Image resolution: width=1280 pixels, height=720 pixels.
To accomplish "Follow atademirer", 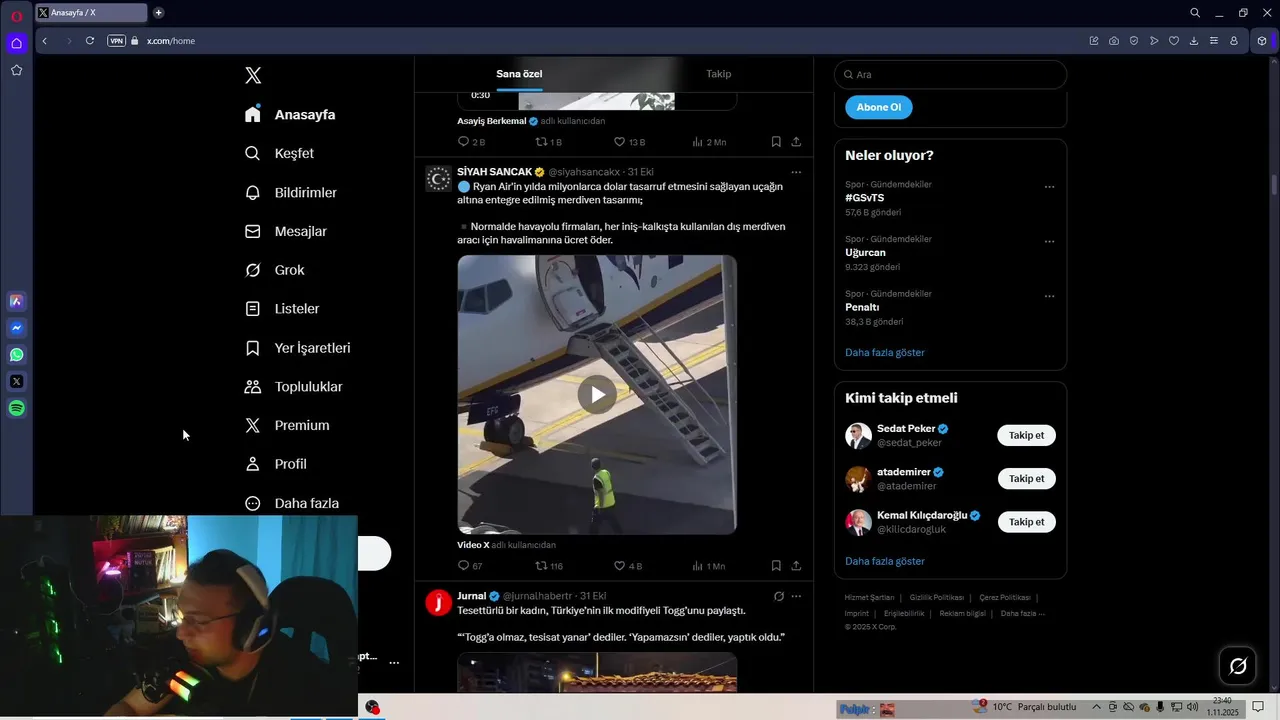I will pos(1026,478).
